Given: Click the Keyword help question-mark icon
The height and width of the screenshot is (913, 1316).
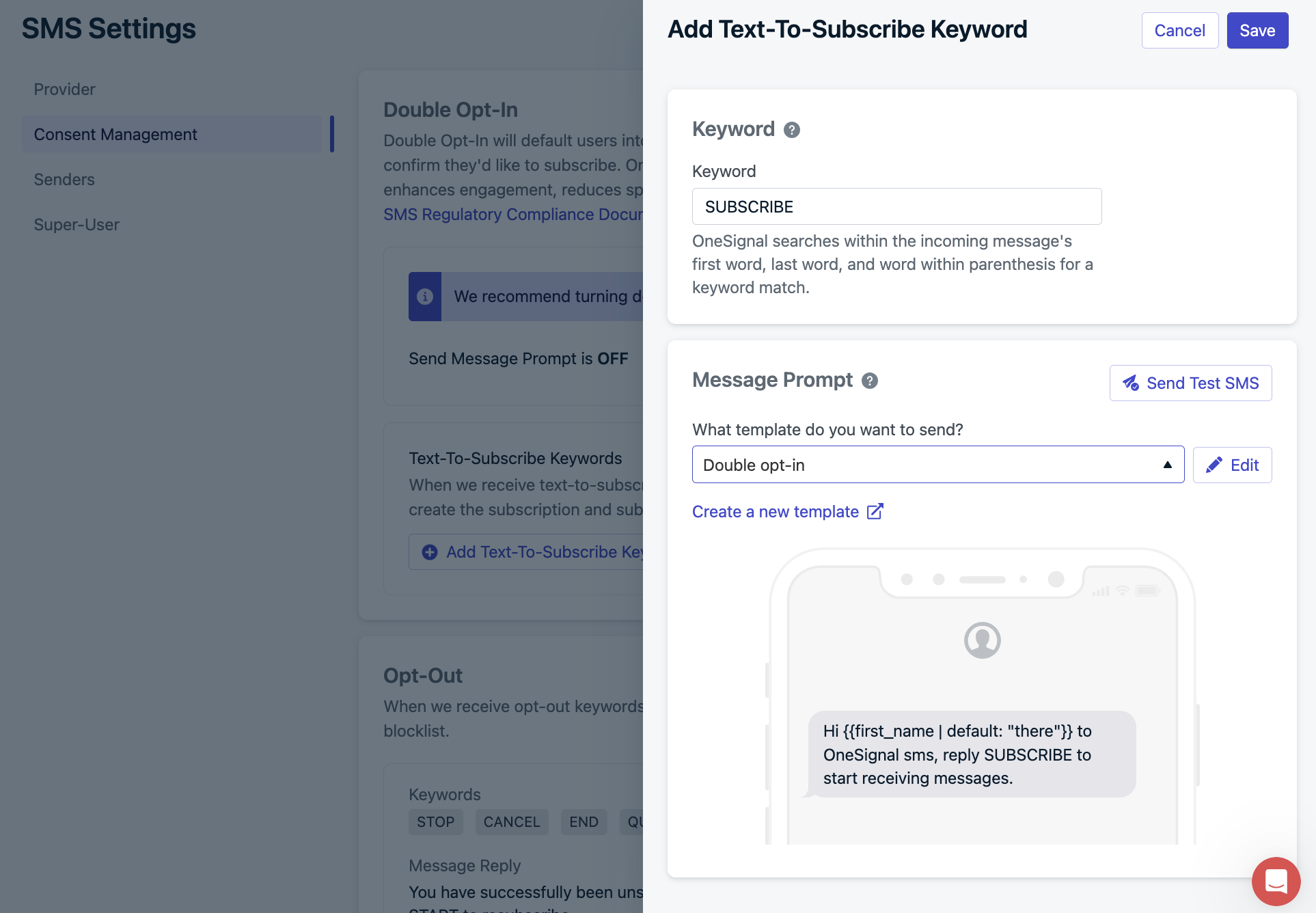Looking at the screenshot, I should [x=791, y=130].
